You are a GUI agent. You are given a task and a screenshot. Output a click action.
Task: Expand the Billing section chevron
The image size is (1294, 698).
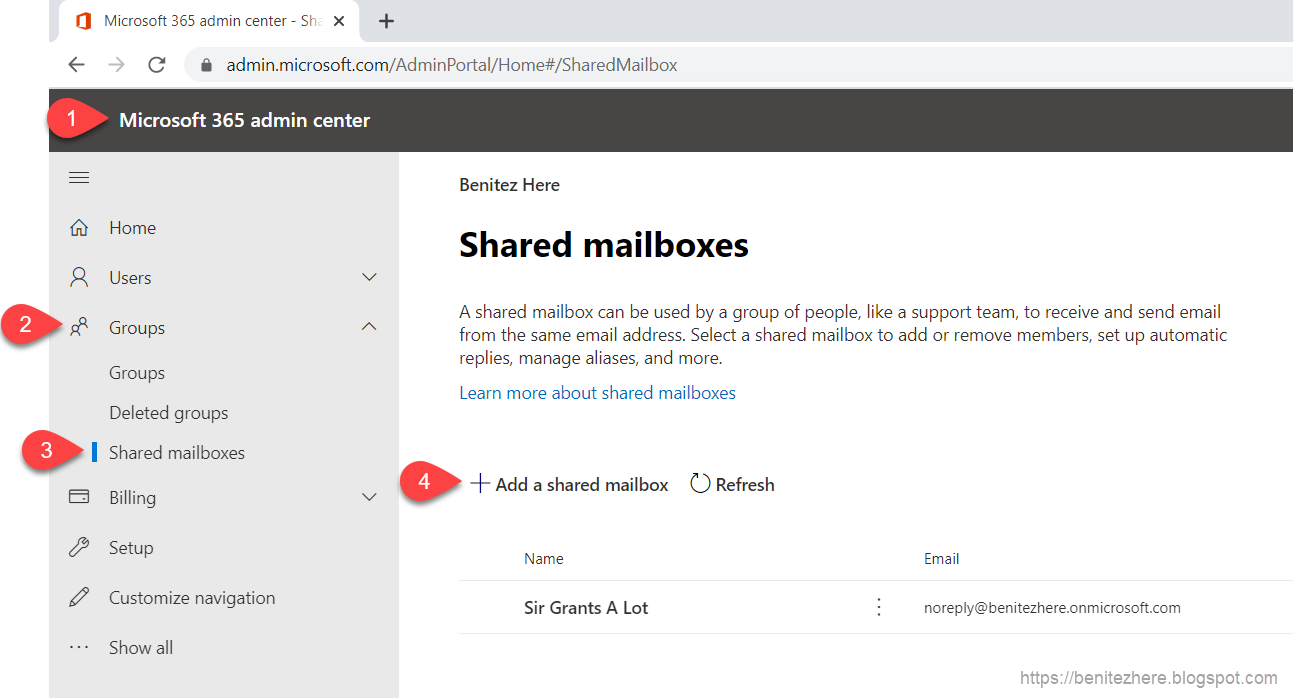(369, 497)
